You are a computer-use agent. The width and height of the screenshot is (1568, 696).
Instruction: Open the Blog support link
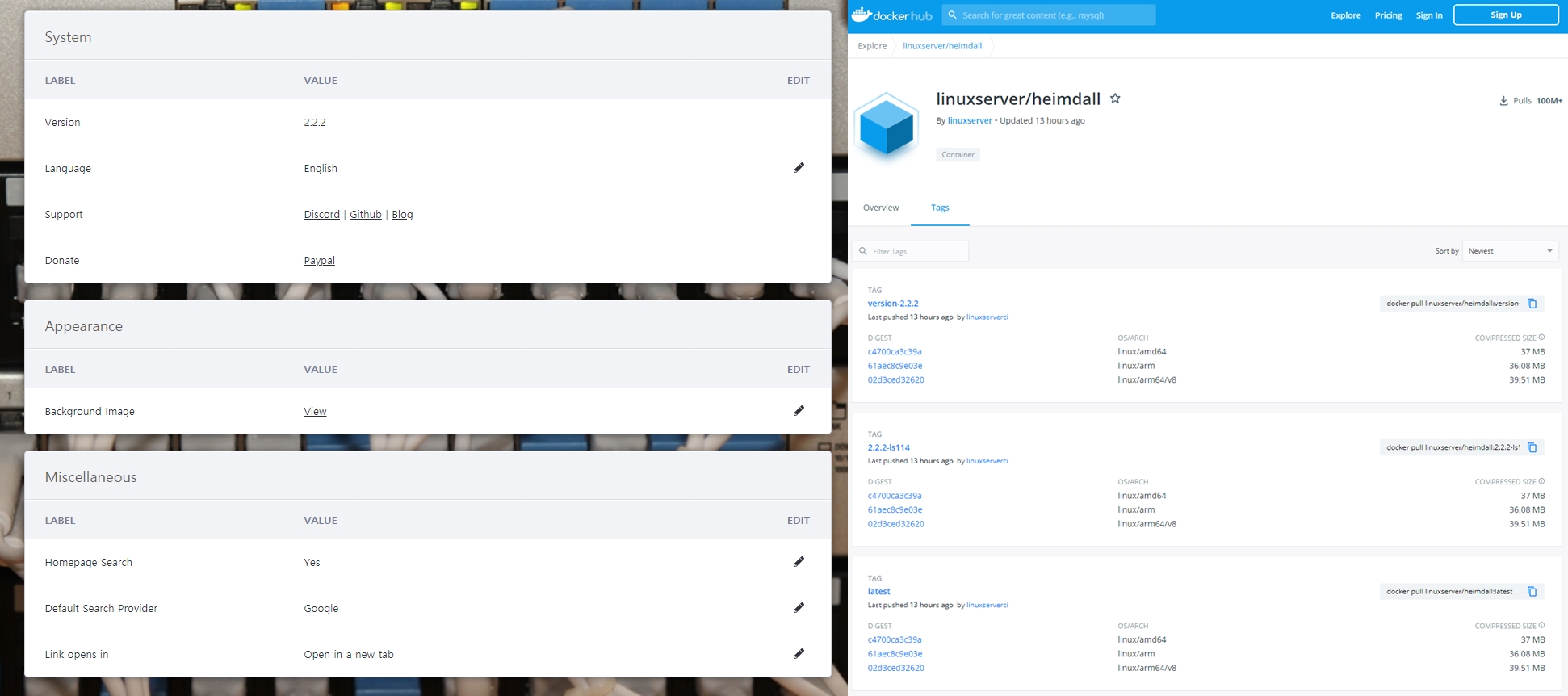(x=402, y=215)
